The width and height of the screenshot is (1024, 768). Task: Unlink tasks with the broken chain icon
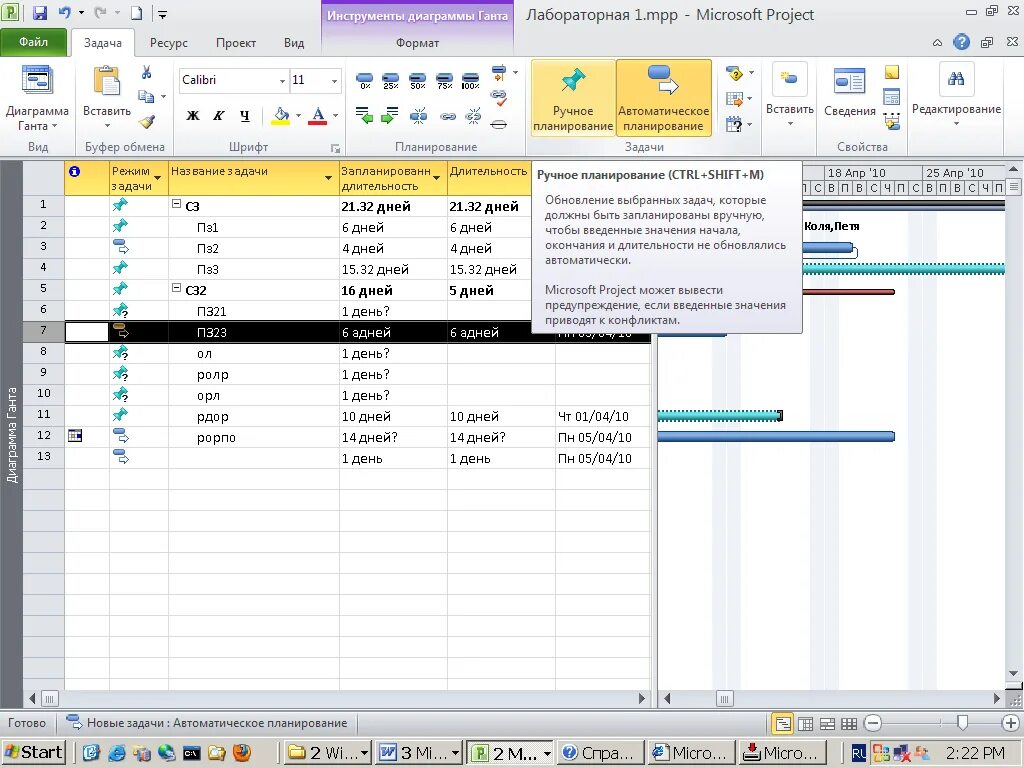coord(473,116)
